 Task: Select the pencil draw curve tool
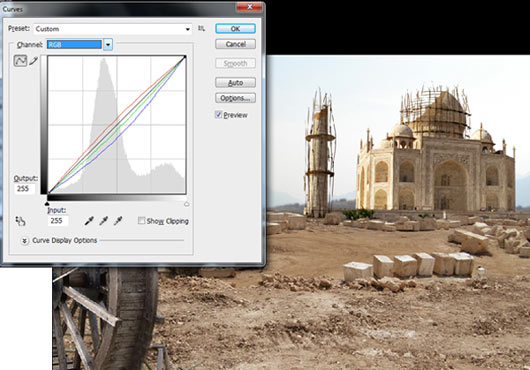click(x=33, y=61)
